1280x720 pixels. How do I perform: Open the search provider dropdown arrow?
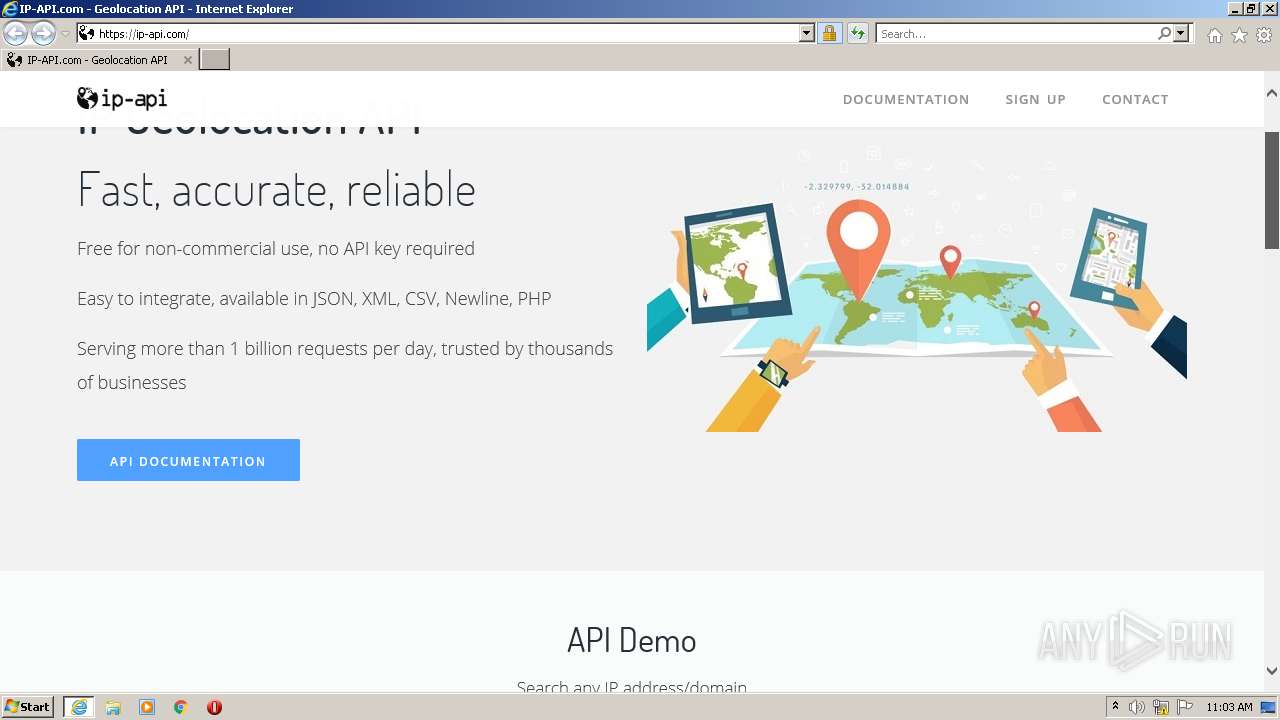tap(1181, 34)
